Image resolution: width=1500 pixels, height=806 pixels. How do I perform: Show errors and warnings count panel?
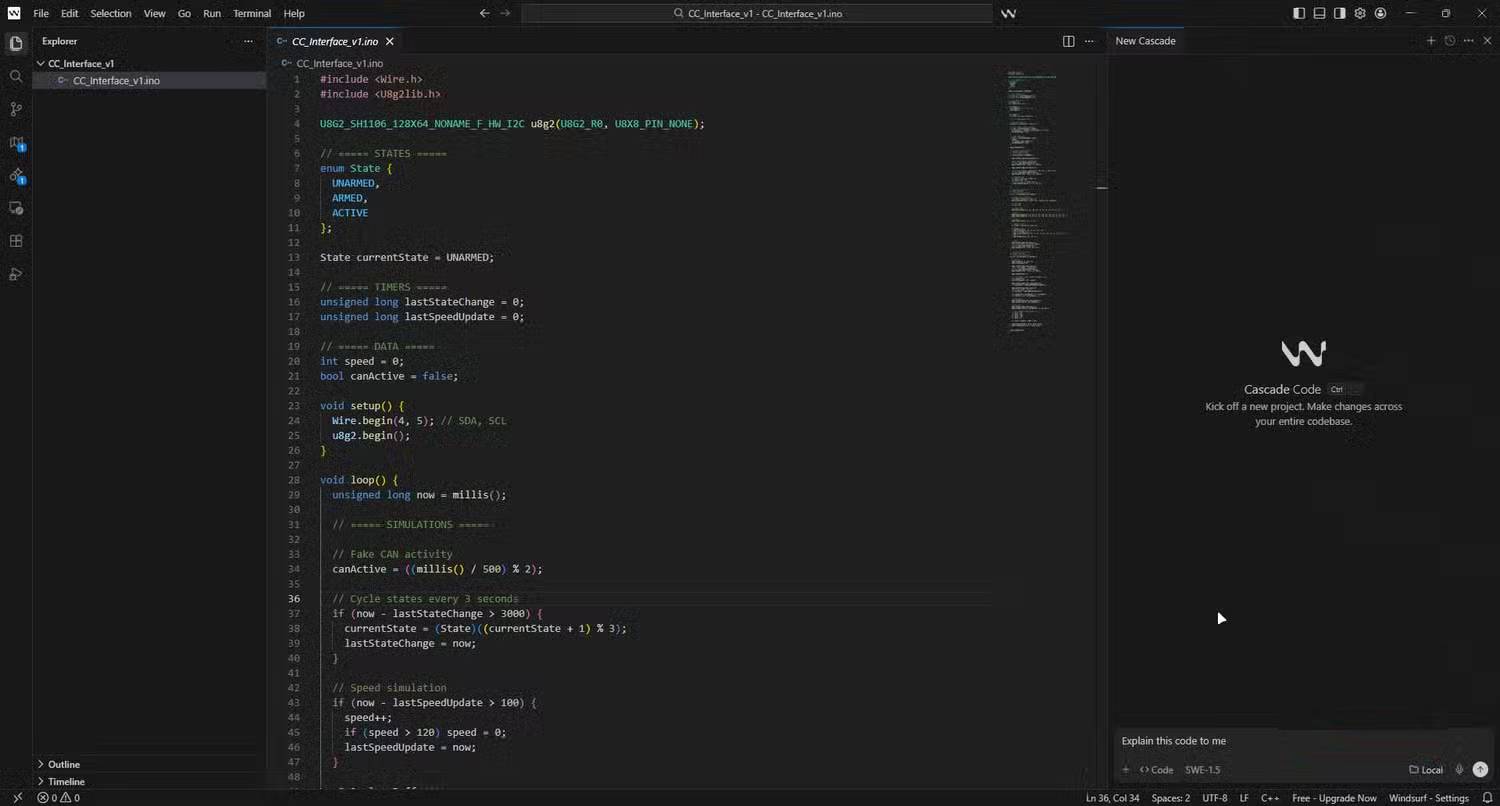click(58, 798)
